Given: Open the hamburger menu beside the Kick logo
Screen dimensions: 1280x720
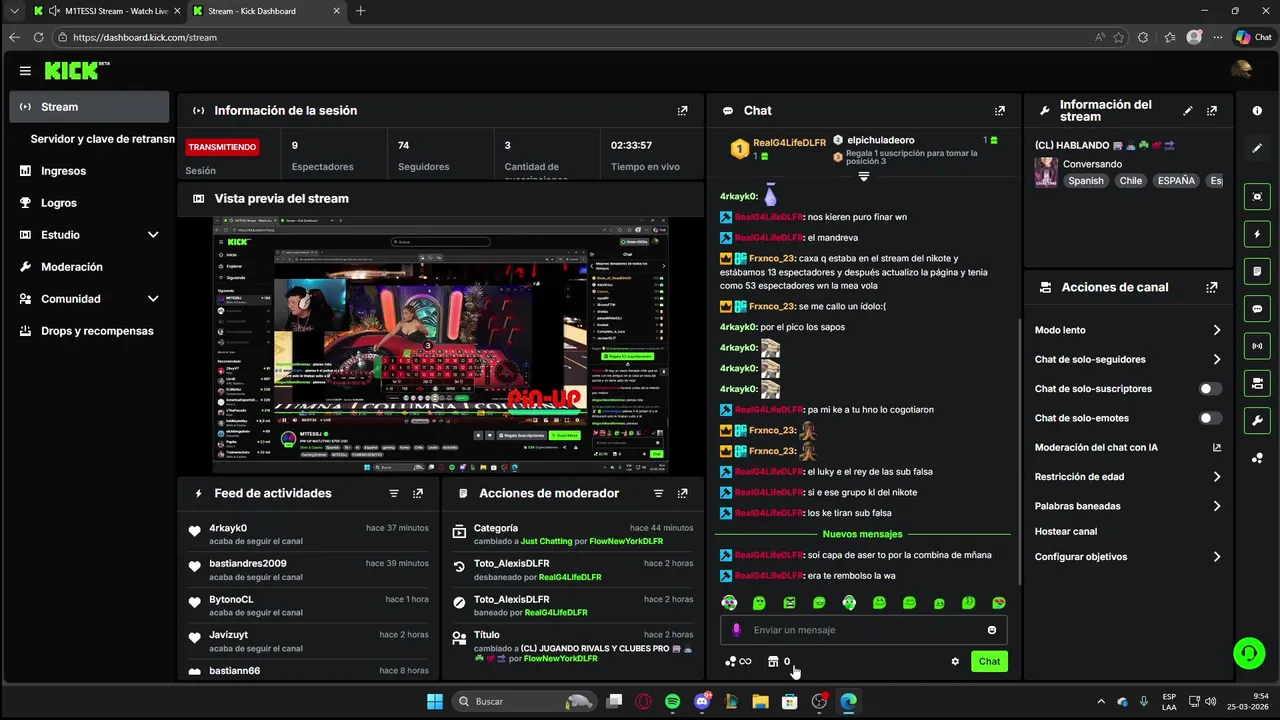Looking at the screenshot, I should click(25, 71).
